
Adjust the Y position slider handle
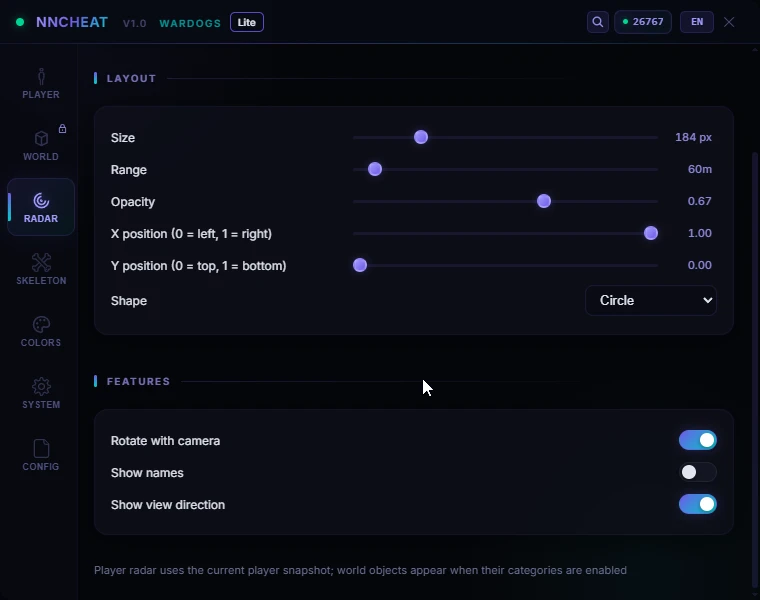(360, 265)
